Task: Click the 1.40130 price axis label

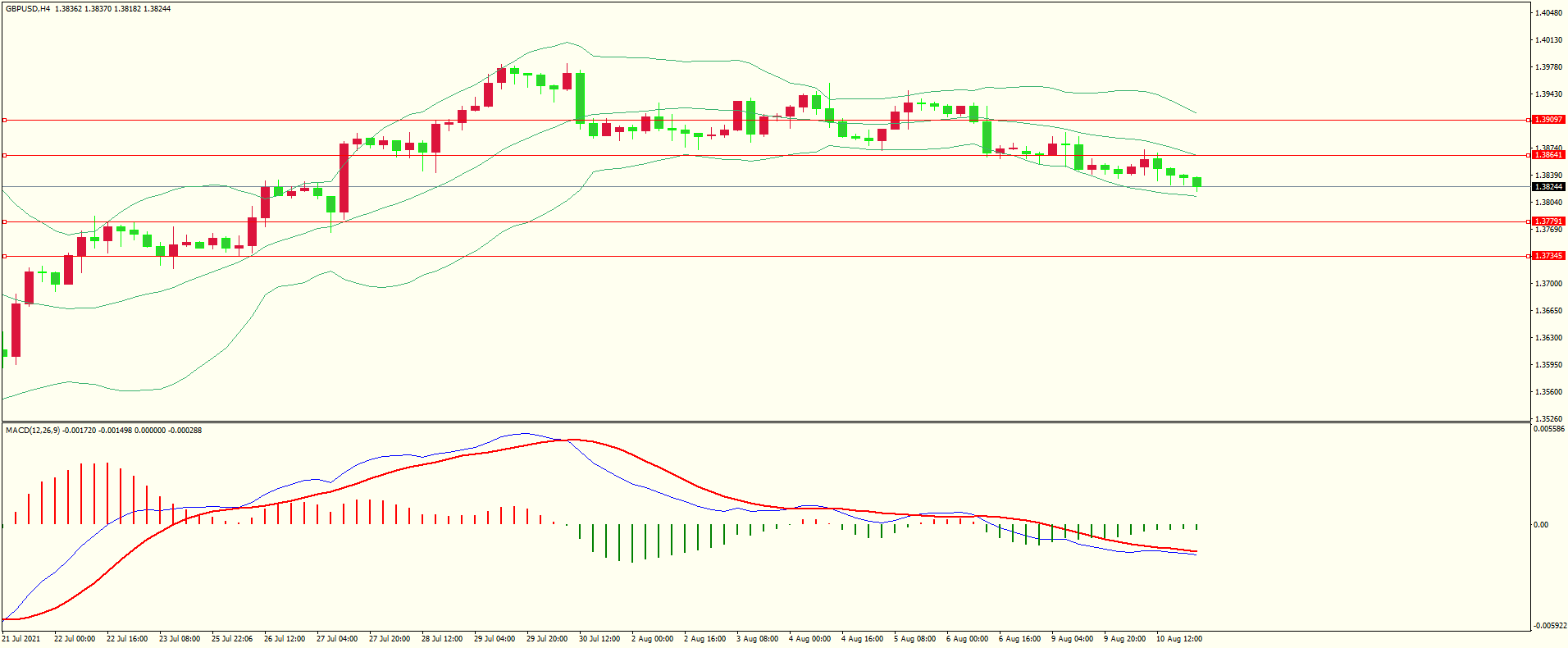Action: pos(1548,40)
